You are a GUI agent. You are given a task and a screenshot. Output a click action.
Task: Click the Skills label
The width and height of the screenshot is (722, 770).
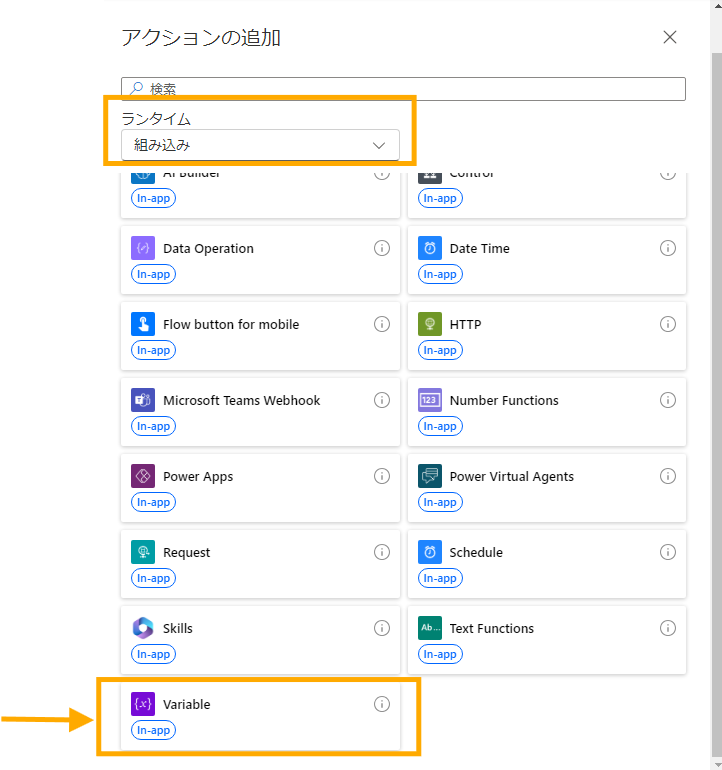tap(177, 629)
